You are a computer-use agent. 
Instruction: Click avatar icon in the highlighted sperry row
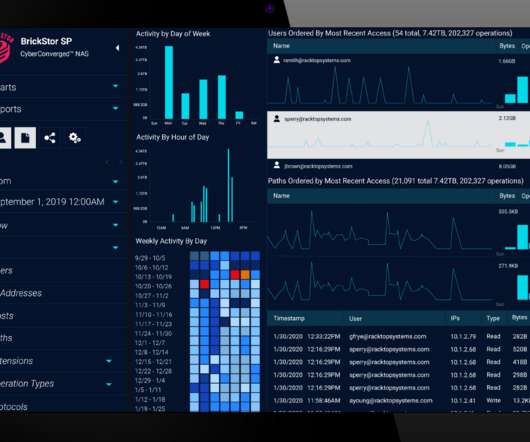[276, 119]
